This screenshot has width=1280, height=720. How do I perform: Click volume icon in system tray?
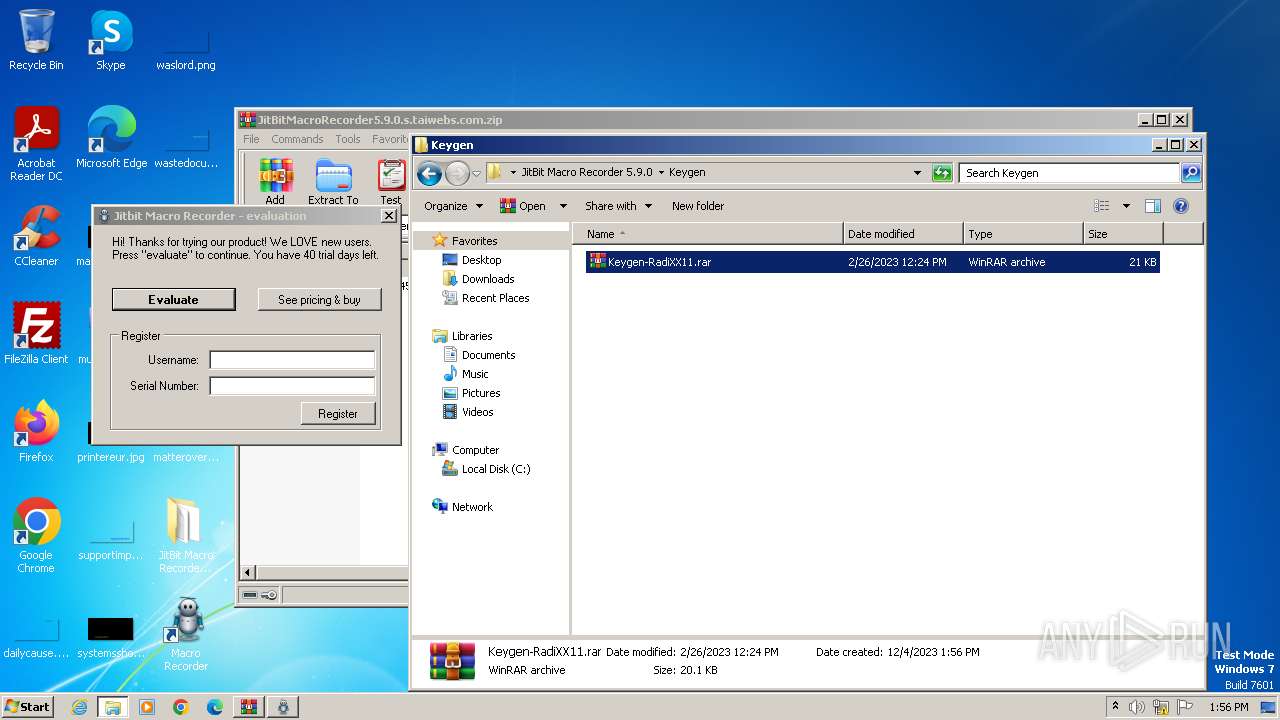tap(1137, 707)
